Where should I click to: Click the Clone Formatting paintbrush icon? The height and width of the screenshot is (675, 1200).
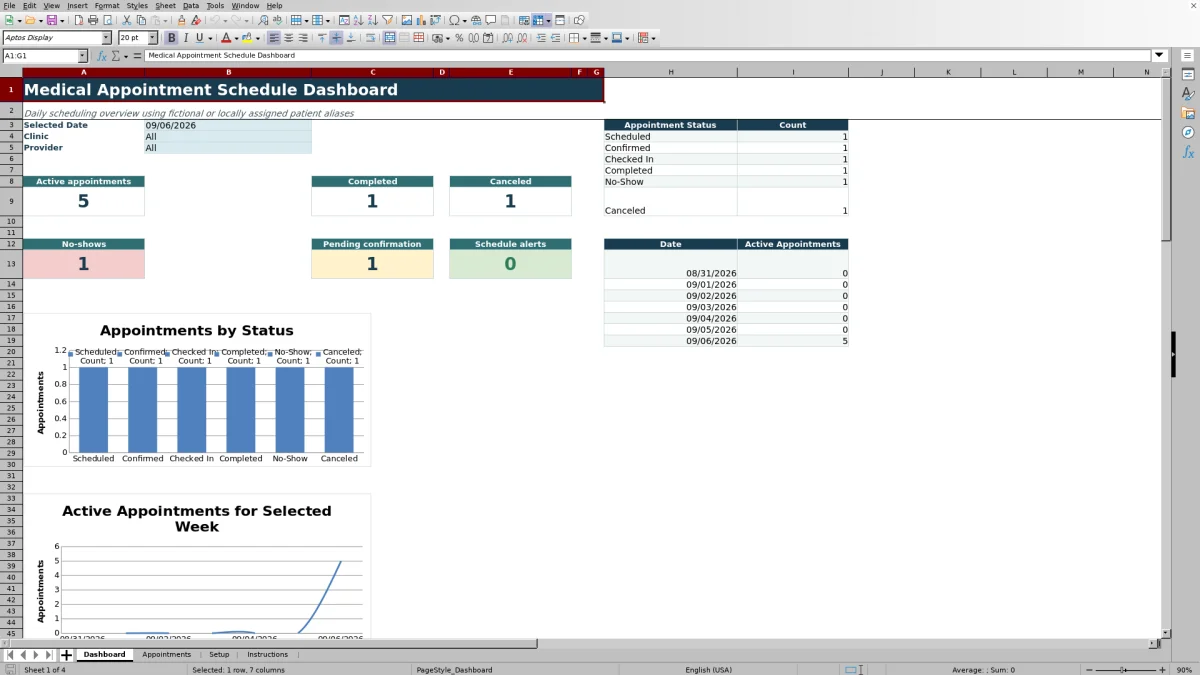pyautogui.click(x=181, y=20)
